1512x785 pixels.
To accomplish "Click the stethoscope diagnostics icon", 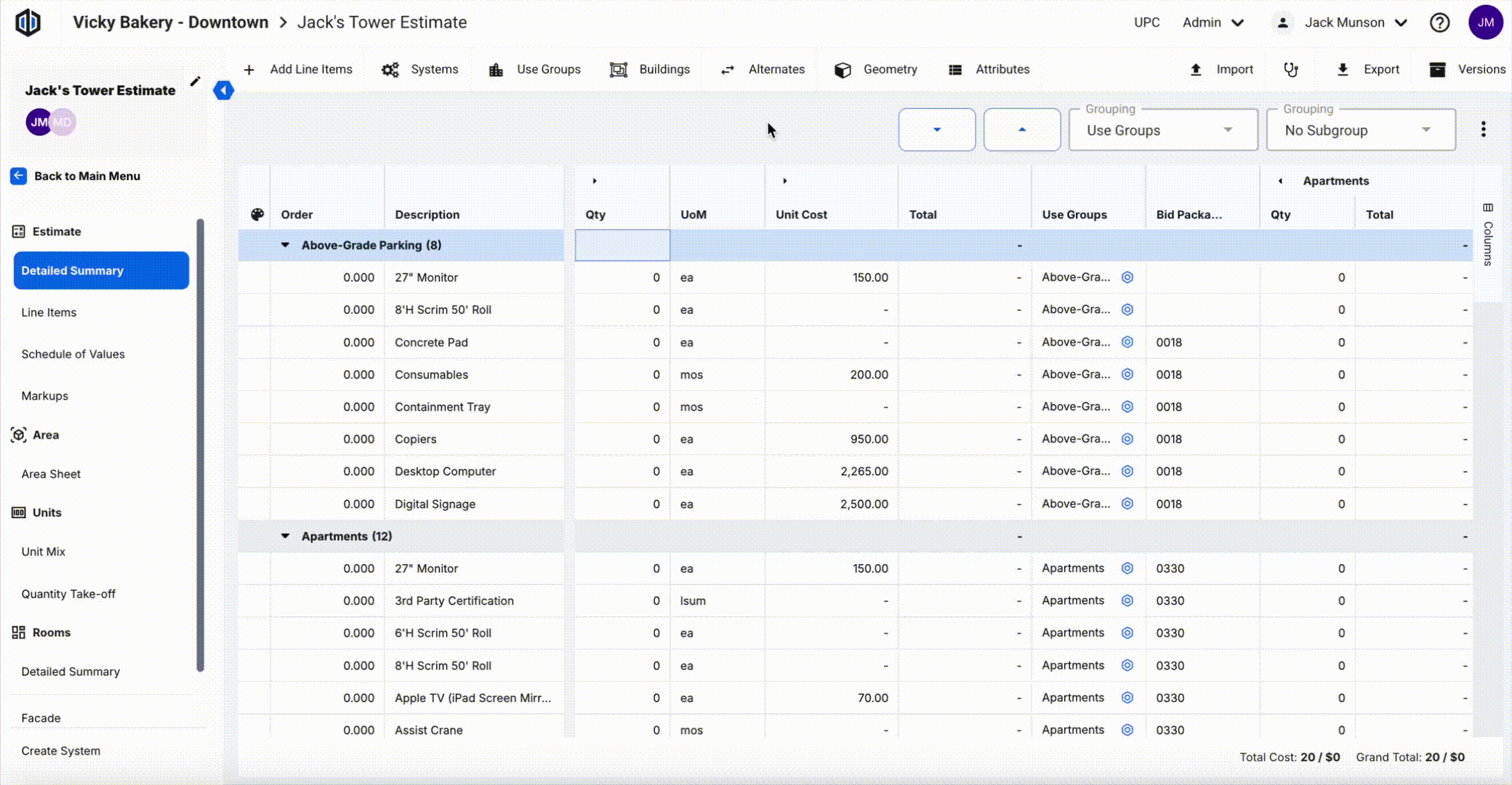I will pos(1290,70).
